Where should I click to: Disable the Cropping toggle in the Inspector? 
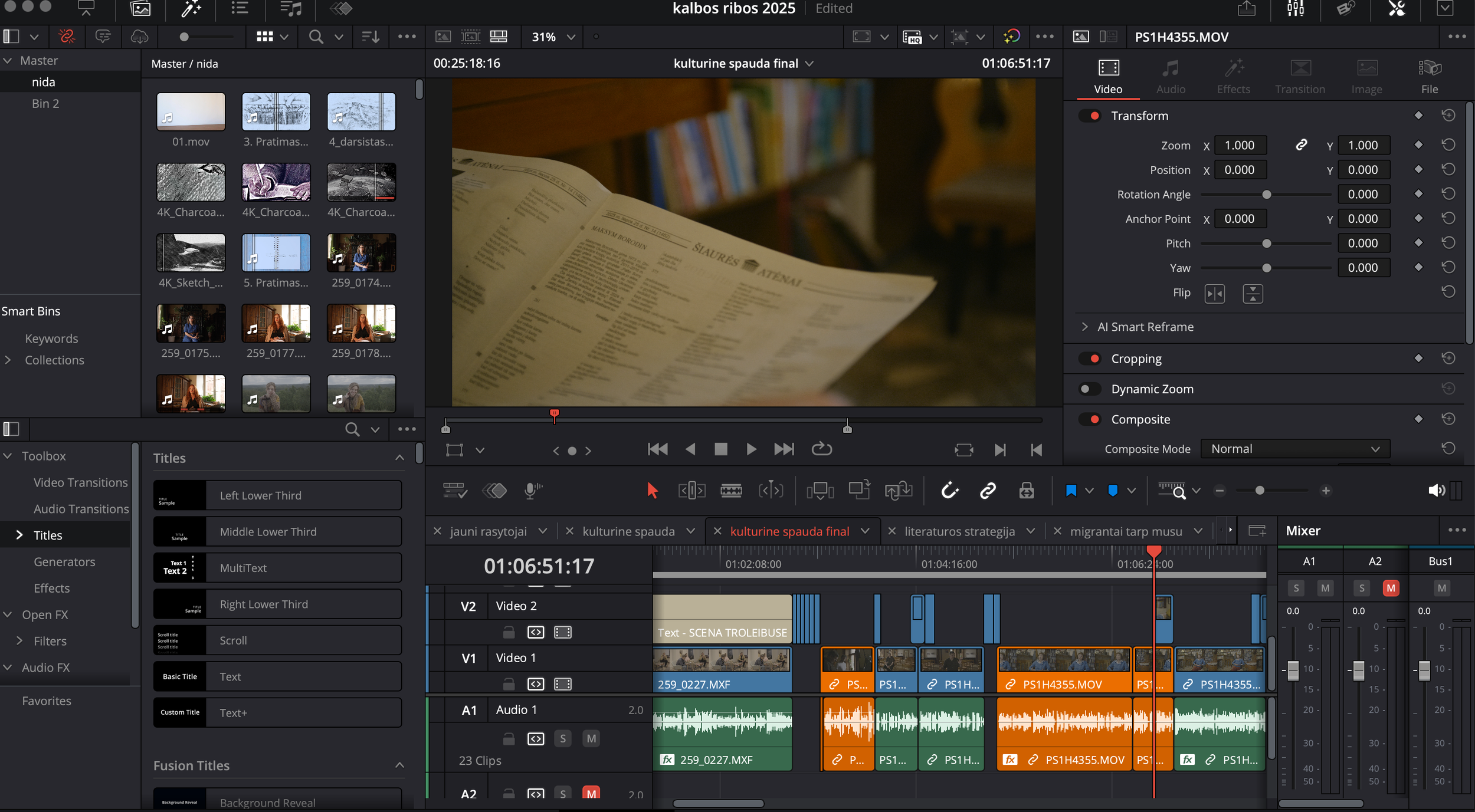coord(1090,358)
